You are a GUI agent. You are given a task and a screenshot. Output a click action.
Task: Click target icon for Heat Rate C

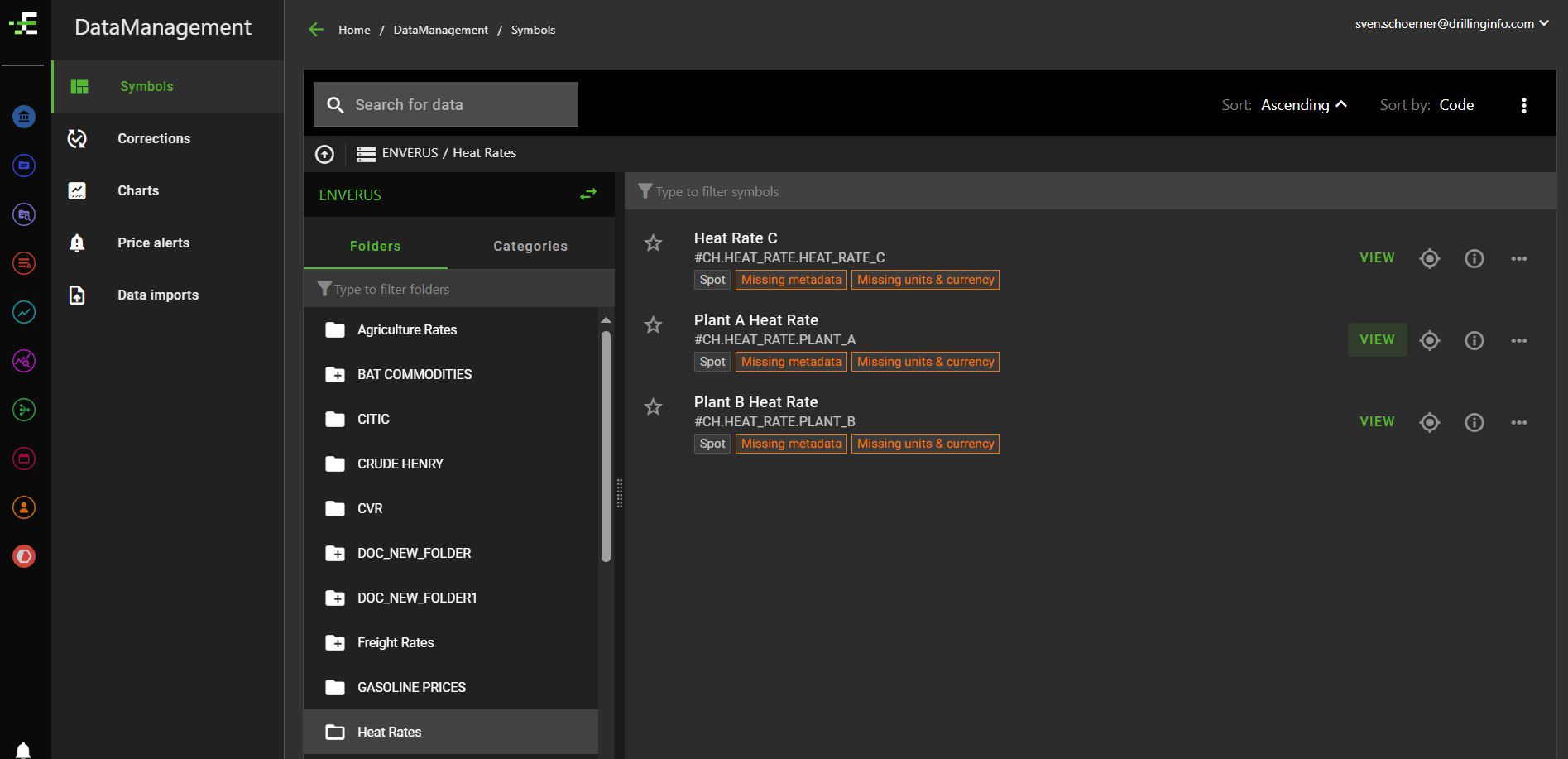(1429, 258)
